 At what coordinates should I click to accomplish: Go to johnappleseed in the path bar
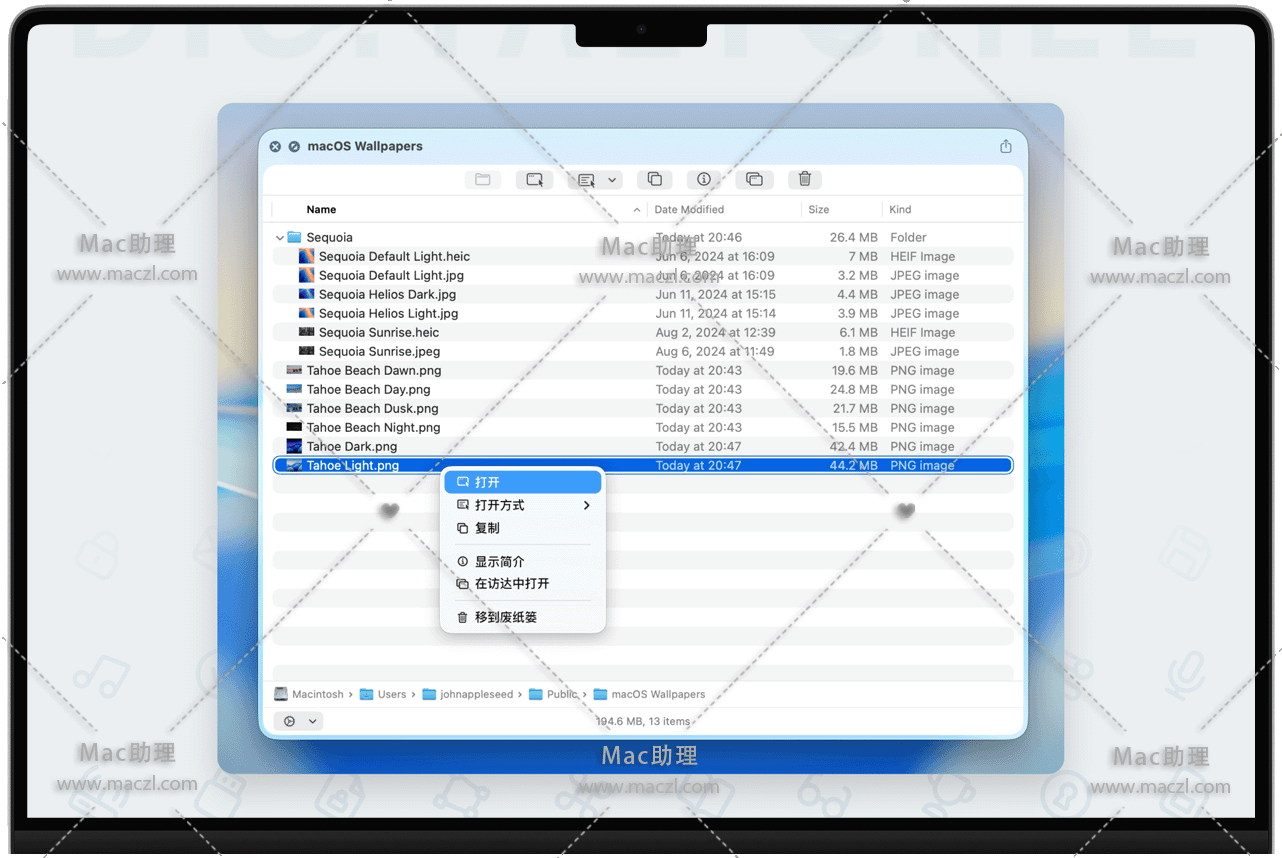(467, 694)
